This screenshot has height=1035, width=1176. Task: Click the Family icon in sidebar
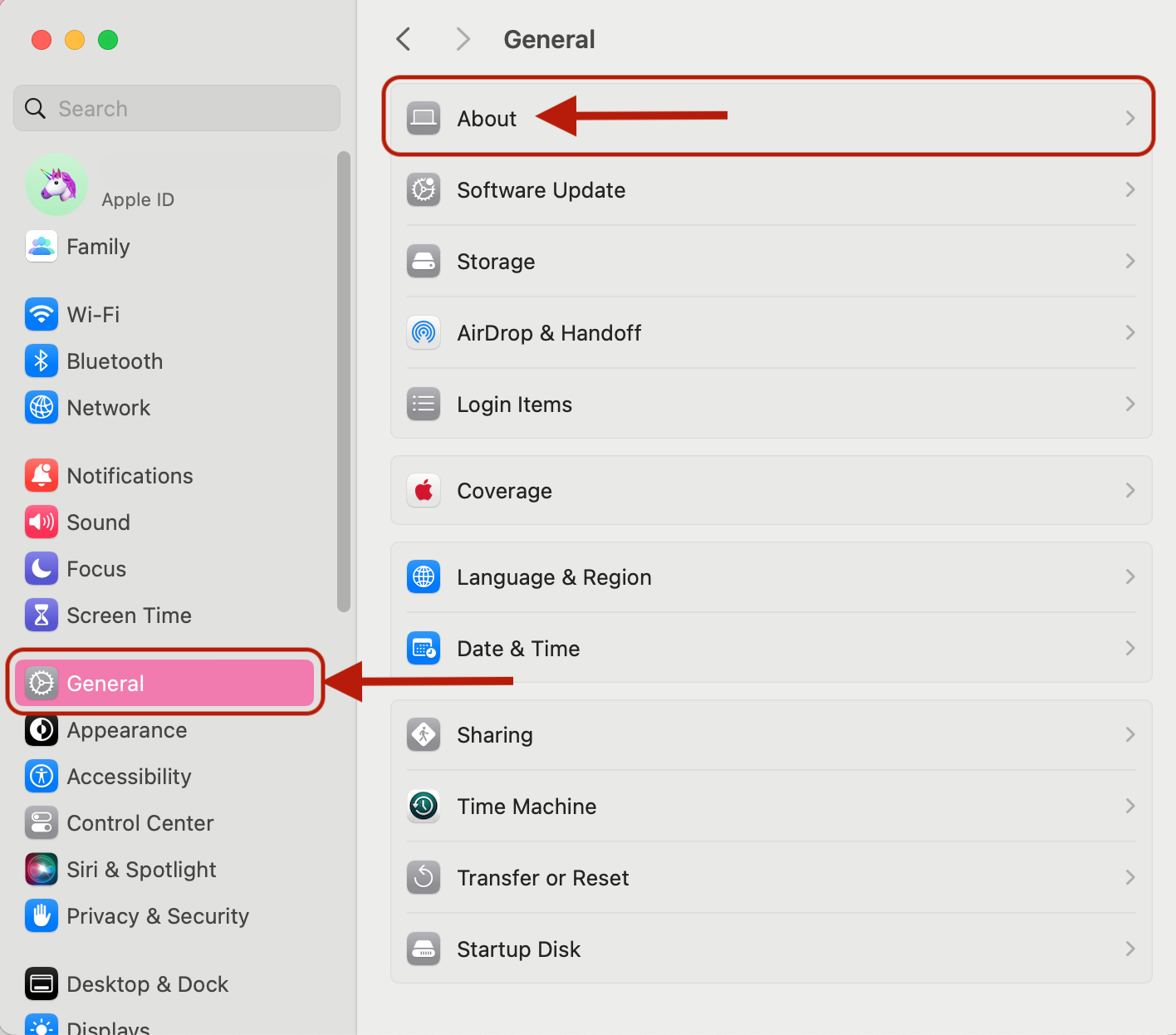pos(42,246)
